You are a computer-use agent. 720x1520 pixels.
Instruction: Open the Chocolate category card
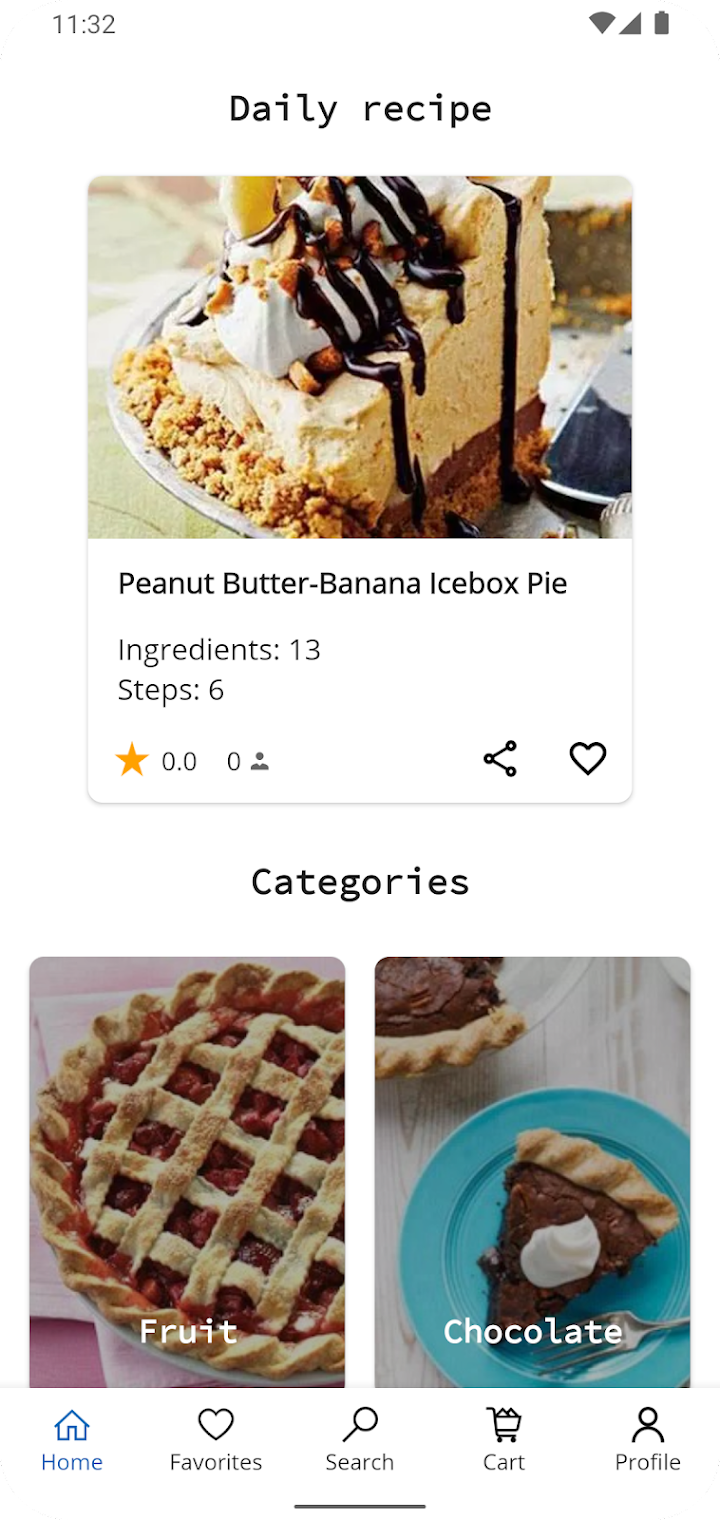(x=532, y=1170)
